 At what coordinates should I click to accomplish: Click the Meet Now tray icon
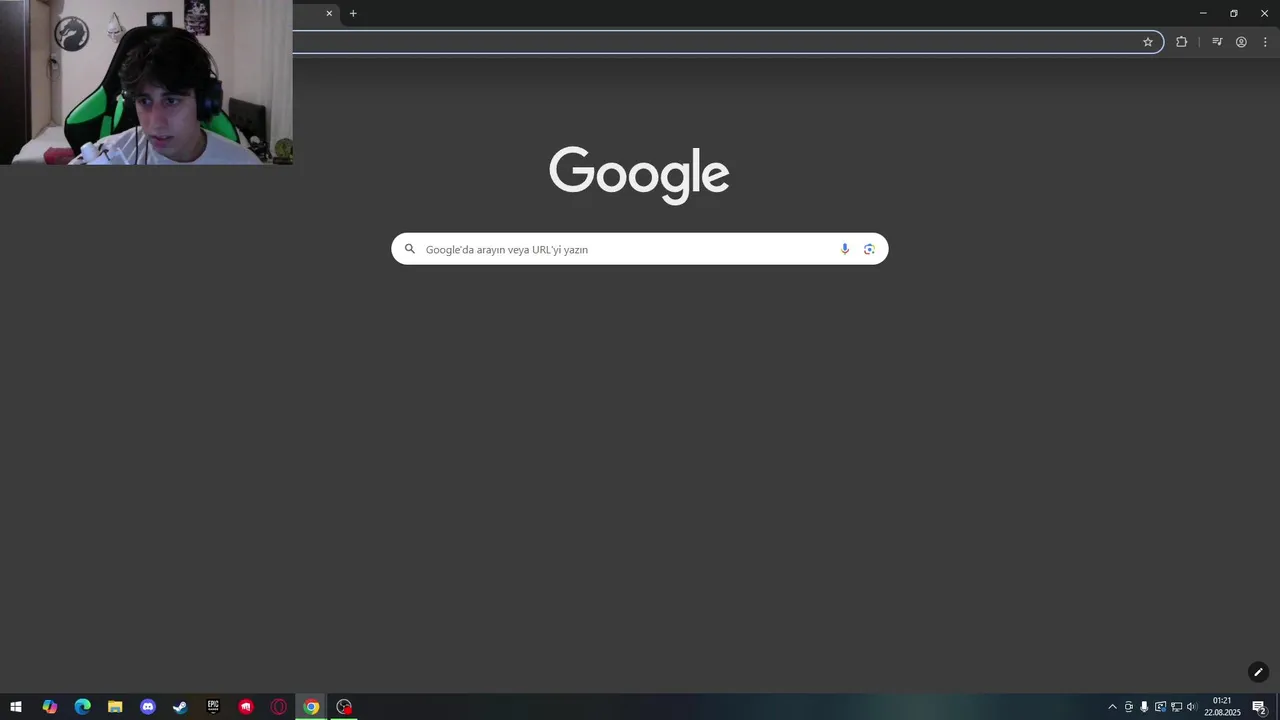(x=1129, y=707)
